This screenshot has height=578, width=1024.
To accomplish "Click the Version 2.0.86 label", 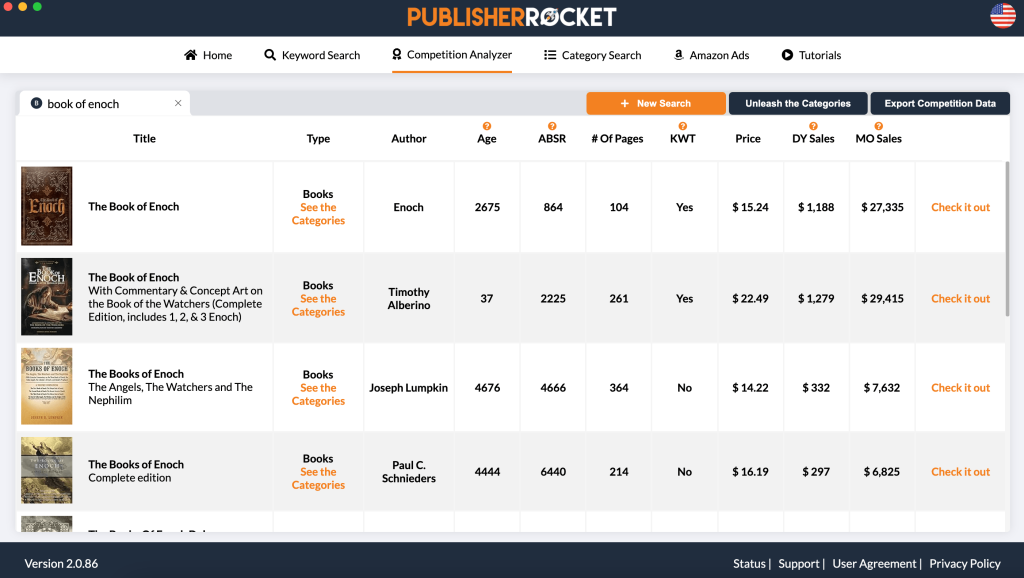I will click(x=61, y=564).
